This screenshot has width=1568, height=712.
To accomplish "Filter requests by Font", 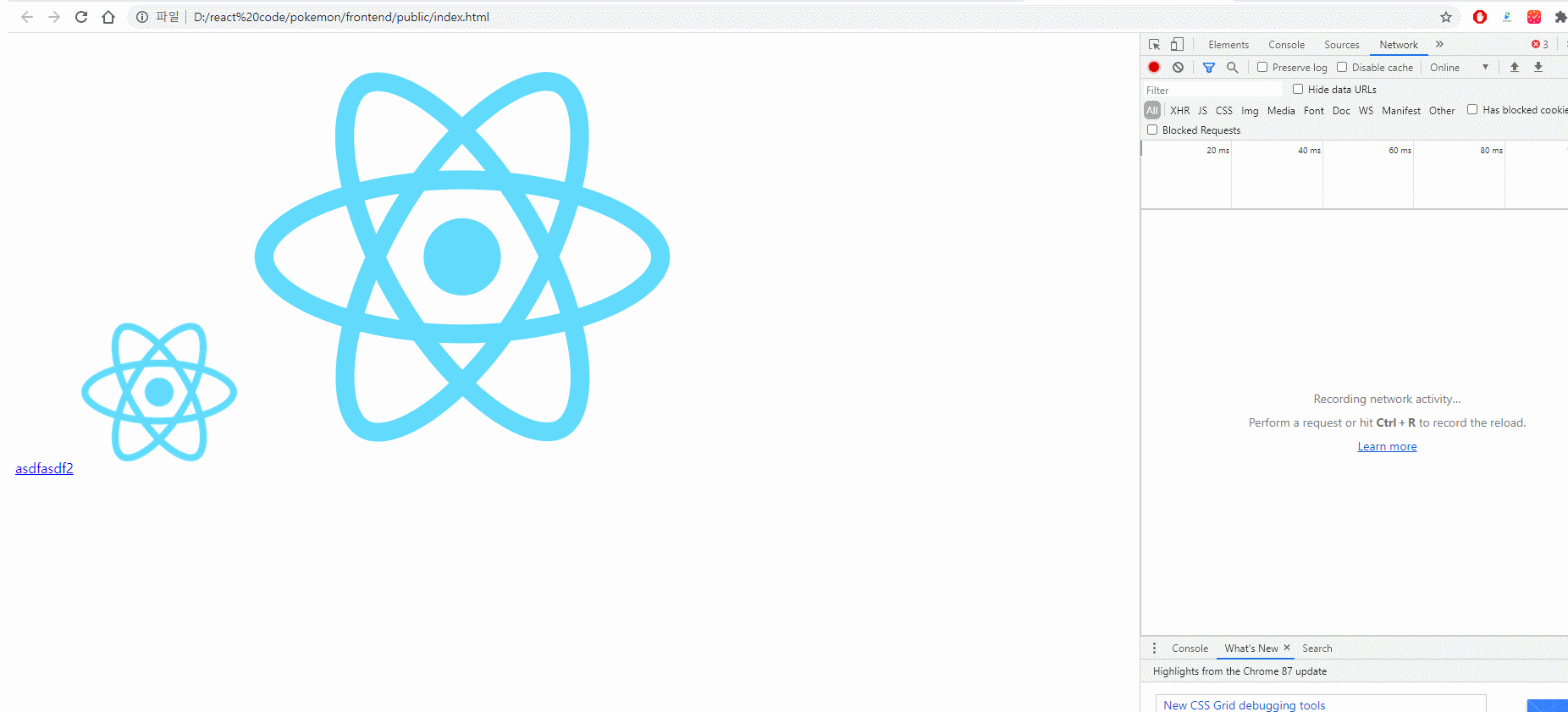I will [x=1314, y=111].
